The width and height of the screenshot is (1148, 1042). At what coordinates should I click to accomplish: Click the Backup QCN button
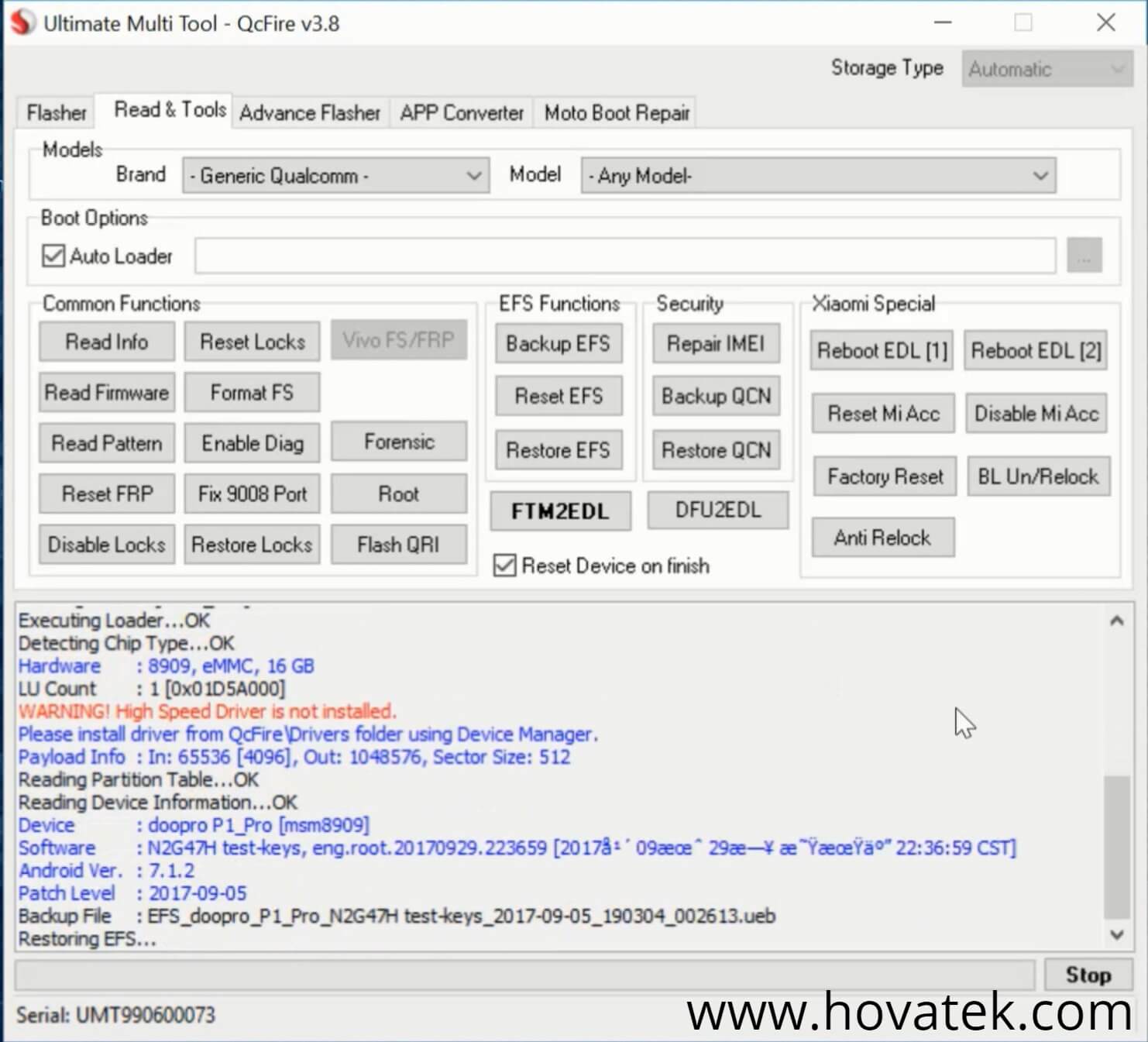[716, 396]
